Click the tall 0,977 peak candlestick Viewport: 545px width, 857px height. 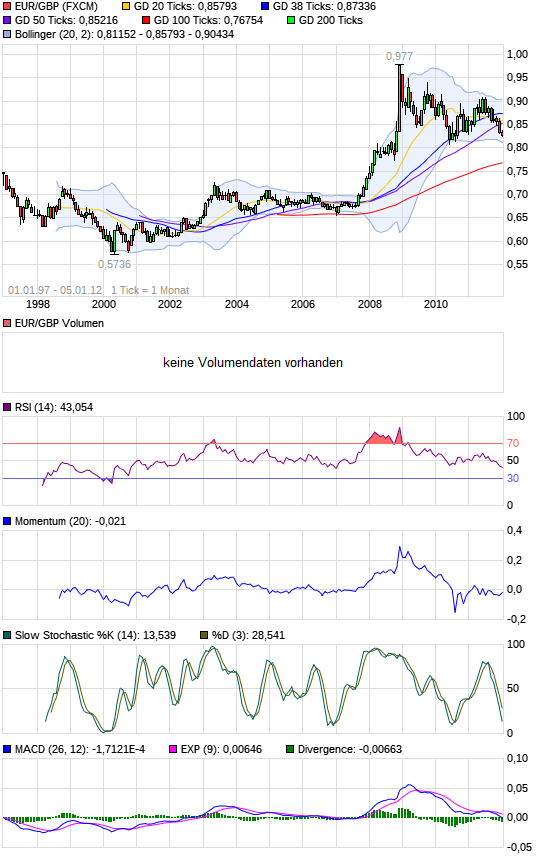[400, 98]
